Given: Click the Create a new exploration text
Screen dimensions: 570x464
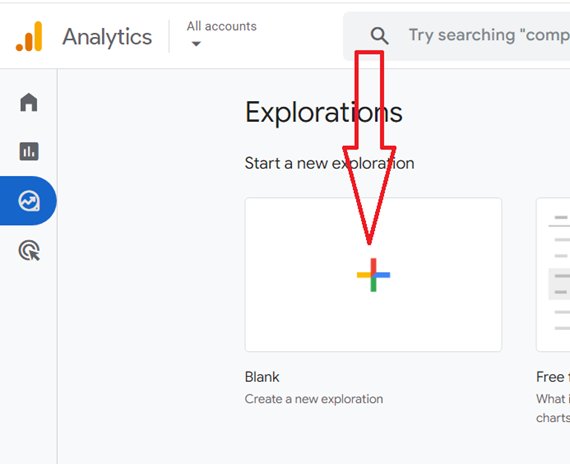Looking at the screenshot, I should [314, 399].
